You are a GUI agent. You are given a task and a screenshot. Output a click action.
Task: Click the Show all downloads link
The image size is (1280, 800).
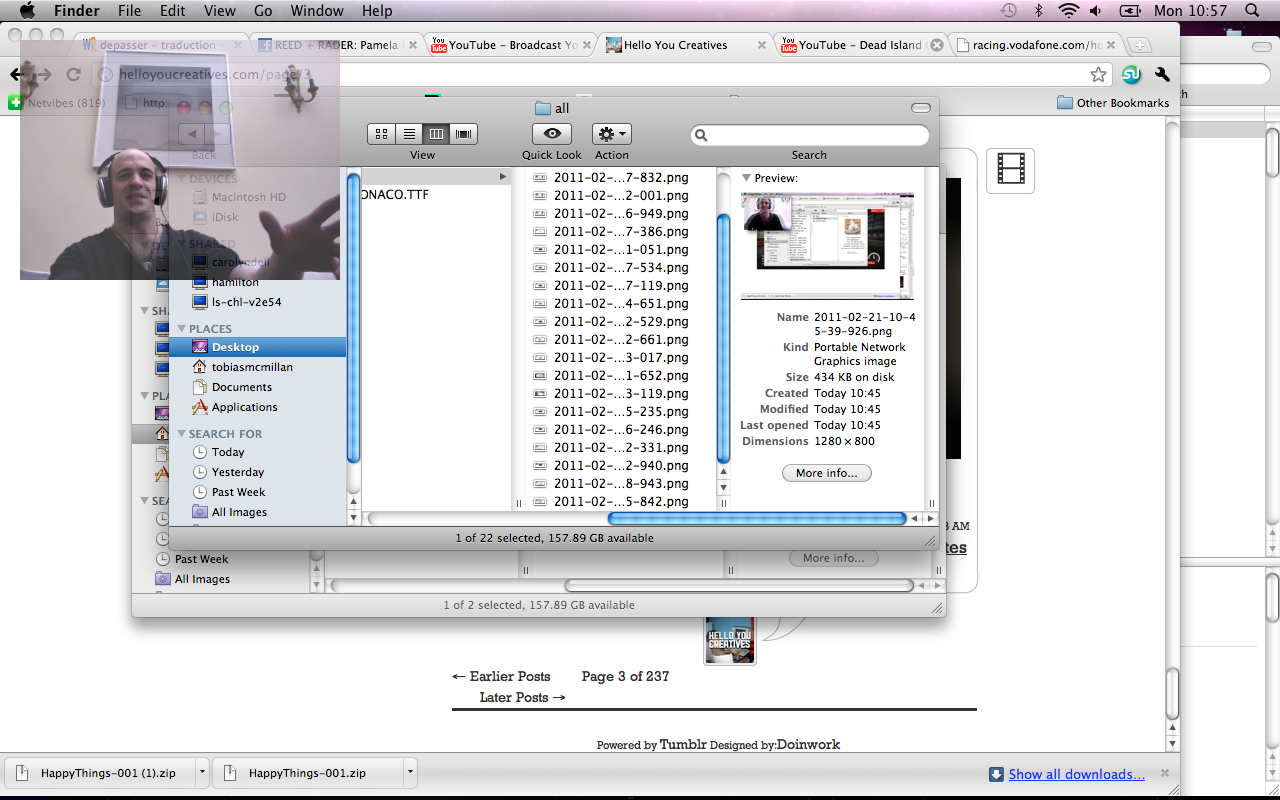[x=1076, y=774]
